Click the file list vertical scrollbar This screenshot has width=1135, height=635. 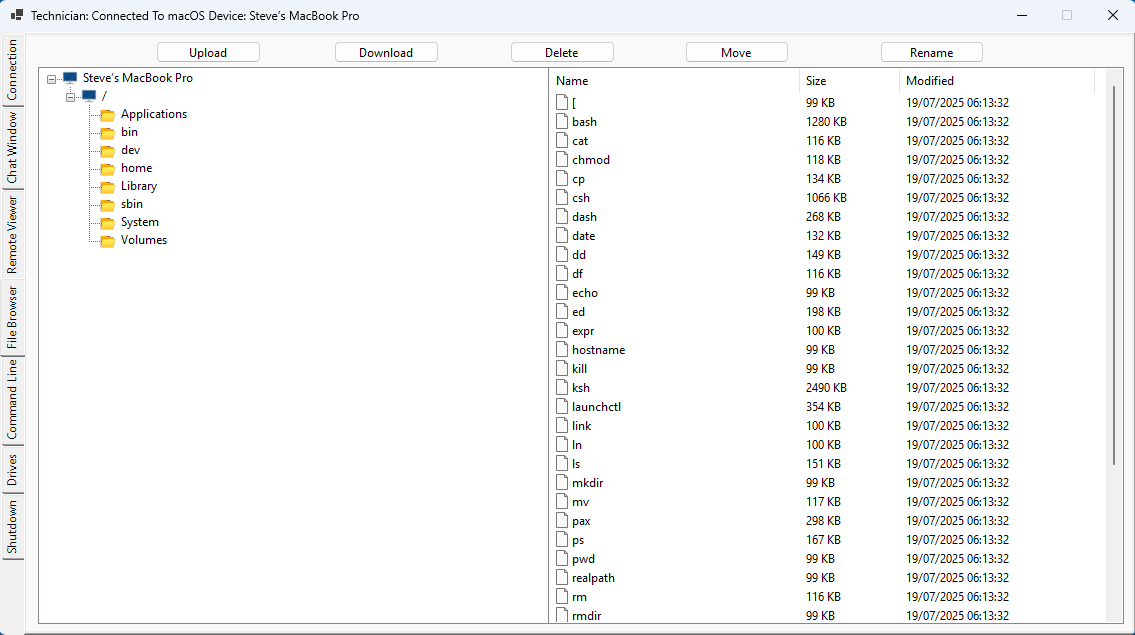pos(1115,275)
